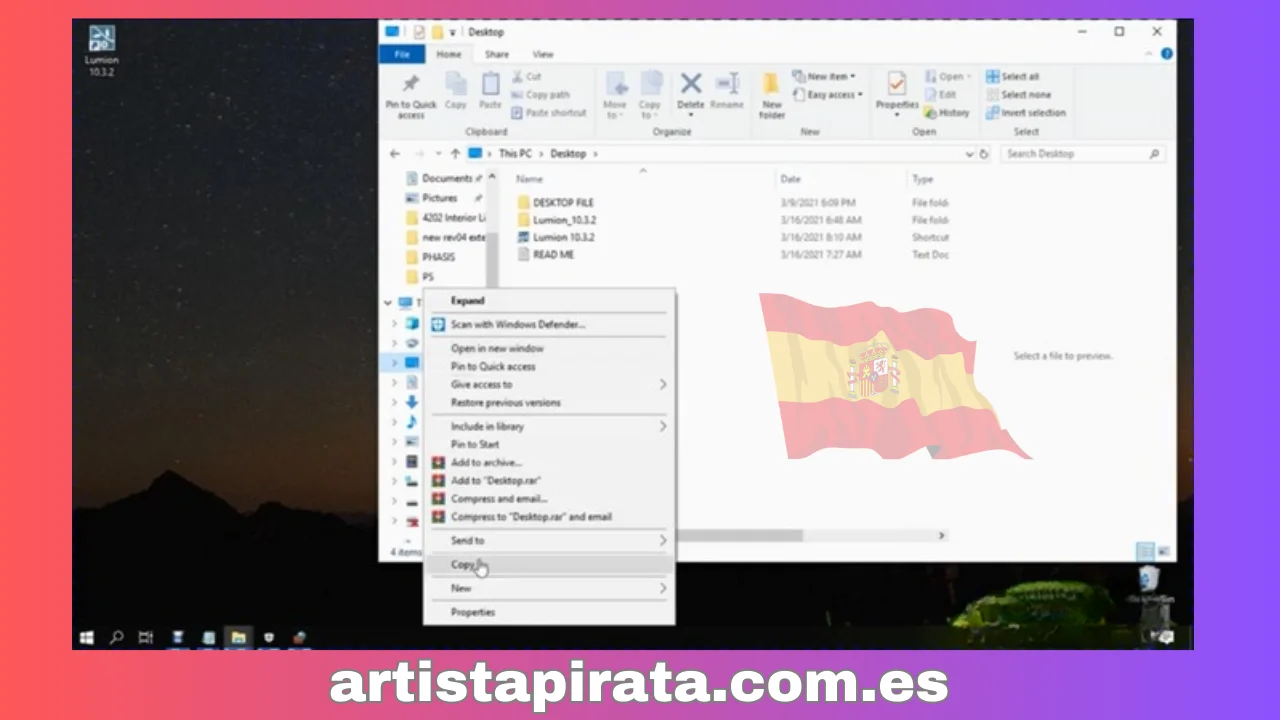Open the Easy access dropdown

point(828,95)
